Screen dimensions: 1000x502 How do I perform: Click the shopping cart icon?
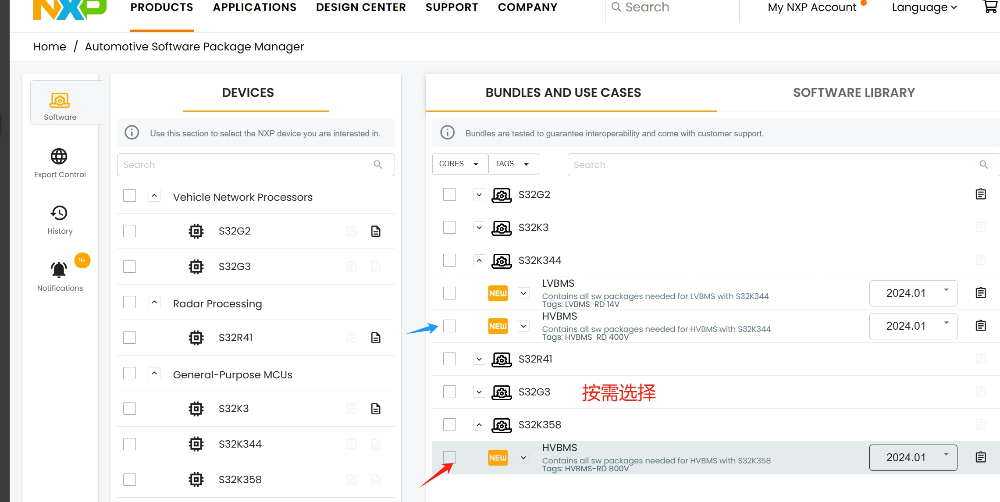tap(990, 7)
